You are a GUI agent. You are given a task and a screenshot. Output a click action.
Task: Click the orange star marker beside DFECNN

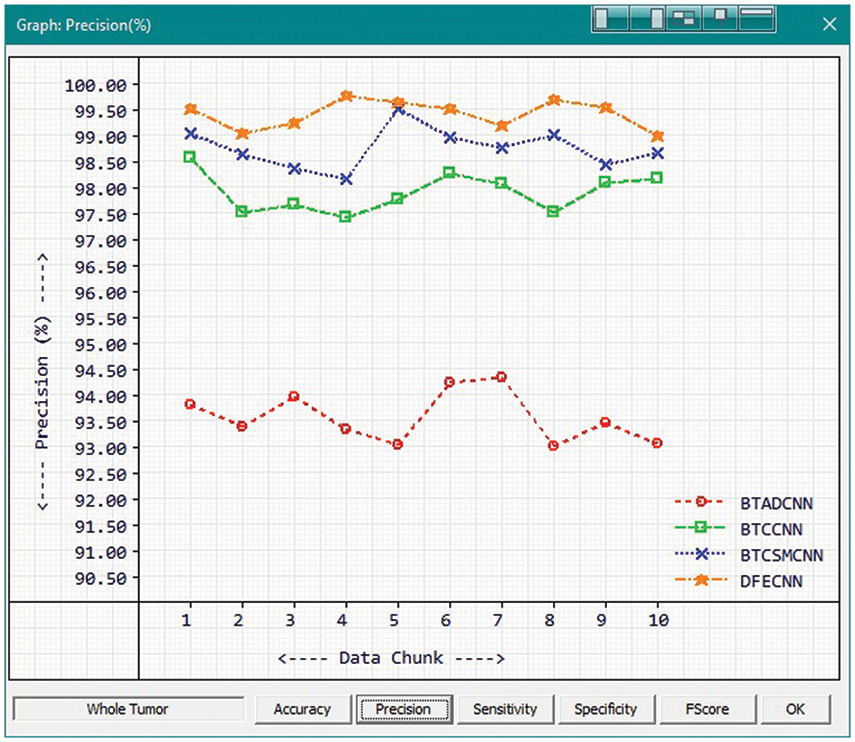pos(701,579)
